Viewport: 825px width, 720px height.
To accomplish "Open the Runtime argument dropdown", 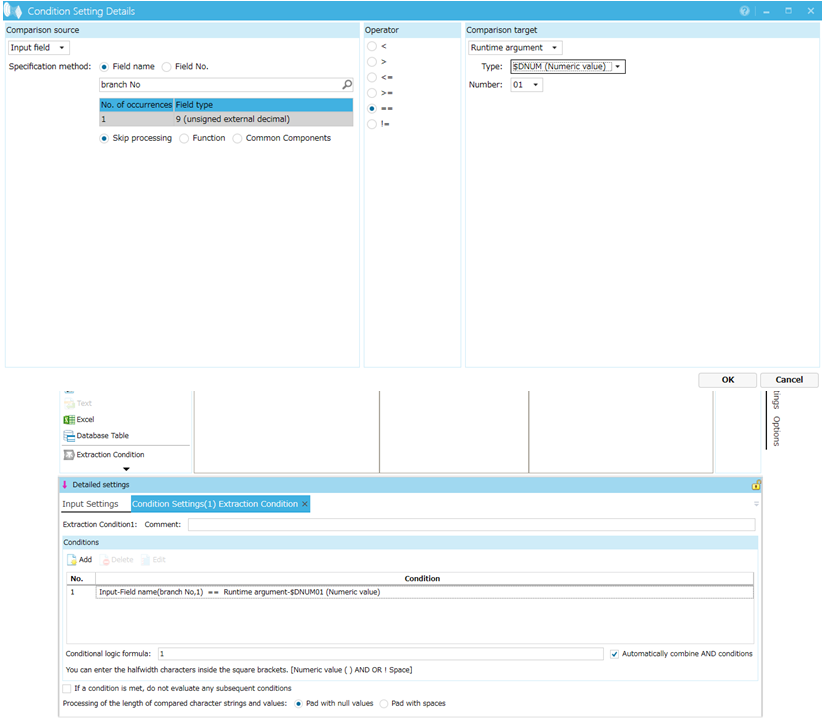I will click(x=515, y=48).
